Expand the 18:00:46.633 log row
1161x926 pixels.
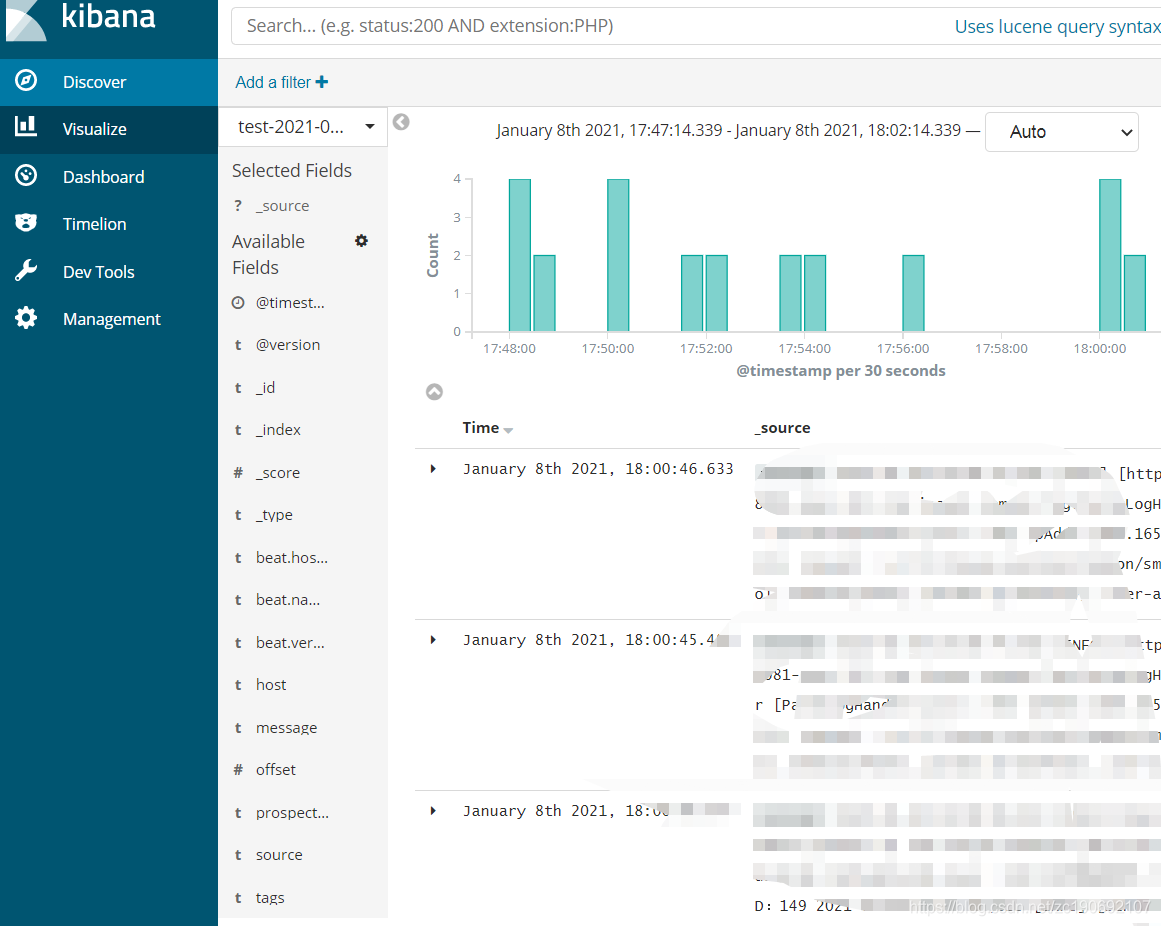tap(433, 469)
